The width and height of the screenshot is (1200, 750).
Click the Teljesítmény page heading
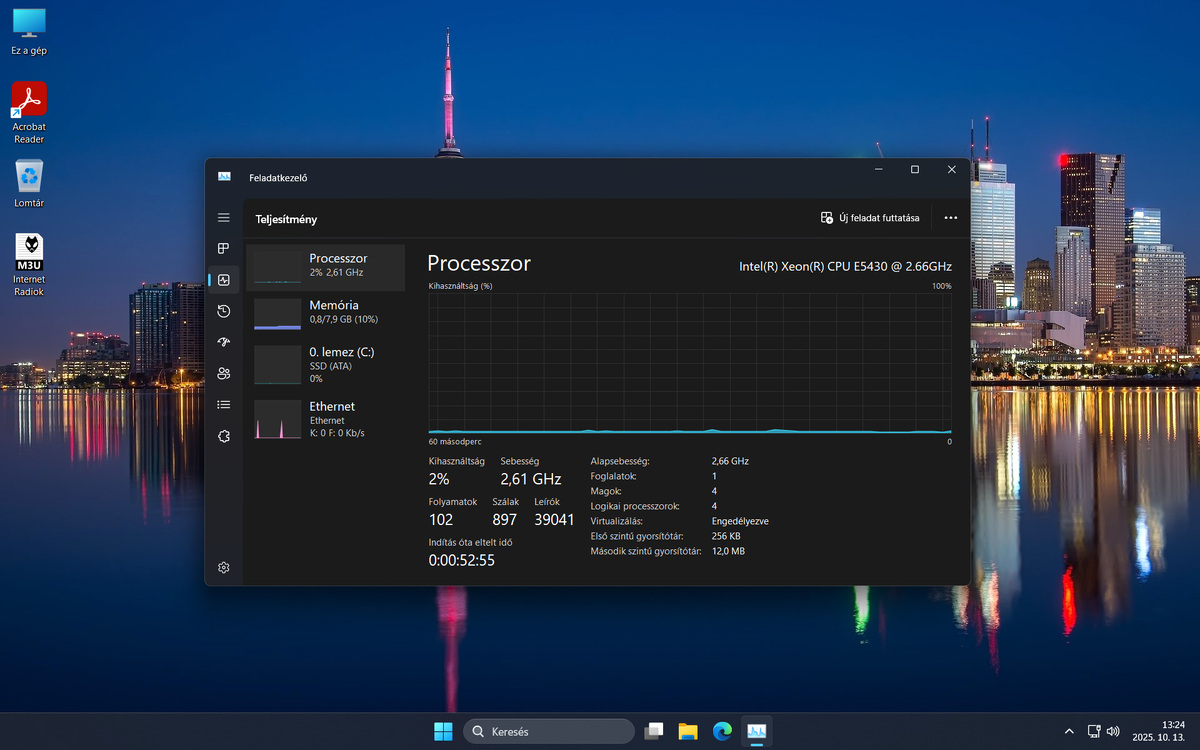click(286, 219)
